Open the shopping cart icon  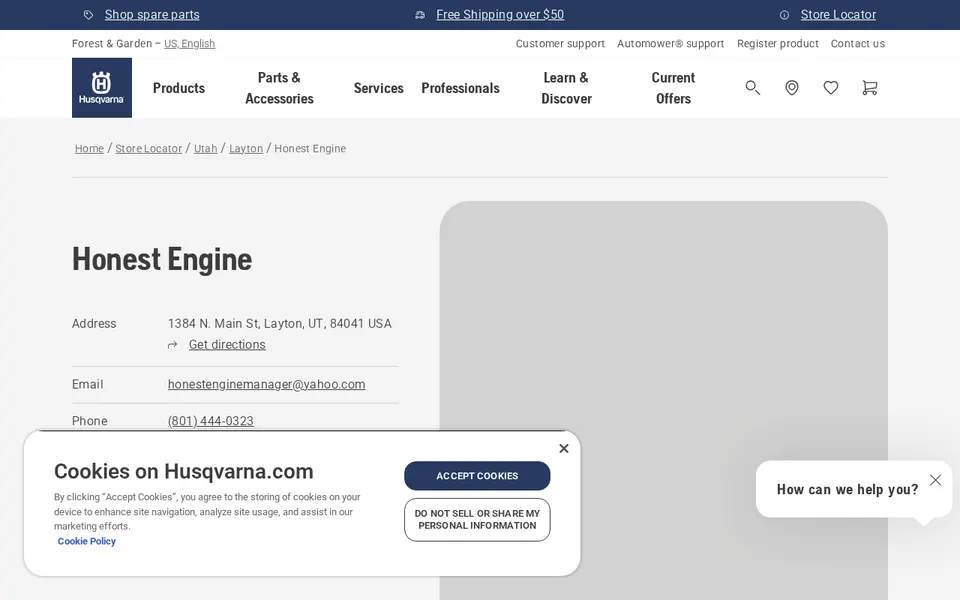[869, 88]
